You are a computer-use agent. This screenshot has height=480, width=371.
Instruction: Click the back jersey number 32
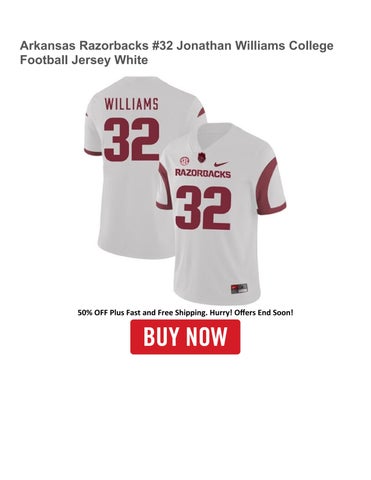click(x=131, y=139)
